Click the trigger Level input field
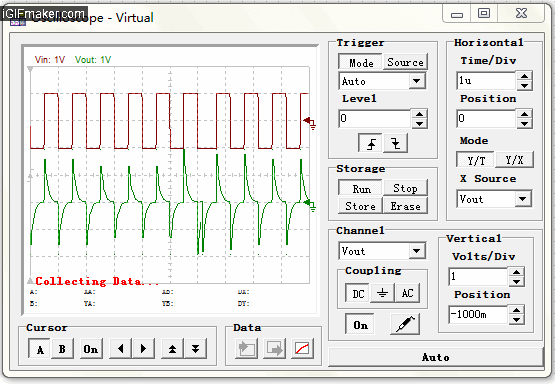This screenshot has width=555, height=384. (x=375, y=119)
